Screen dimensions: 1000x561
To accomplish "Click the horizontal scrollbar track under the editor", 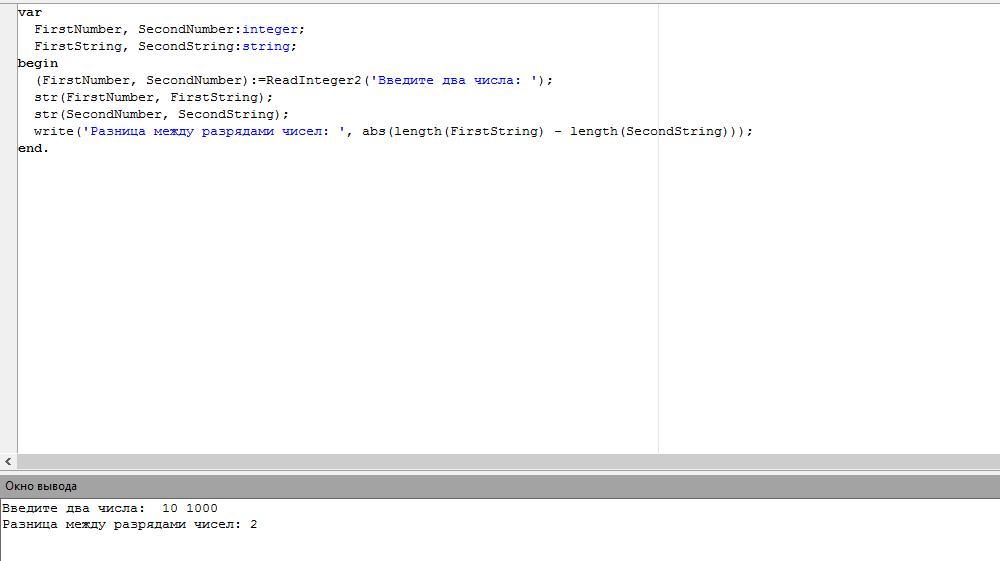I will pos(508,462).
